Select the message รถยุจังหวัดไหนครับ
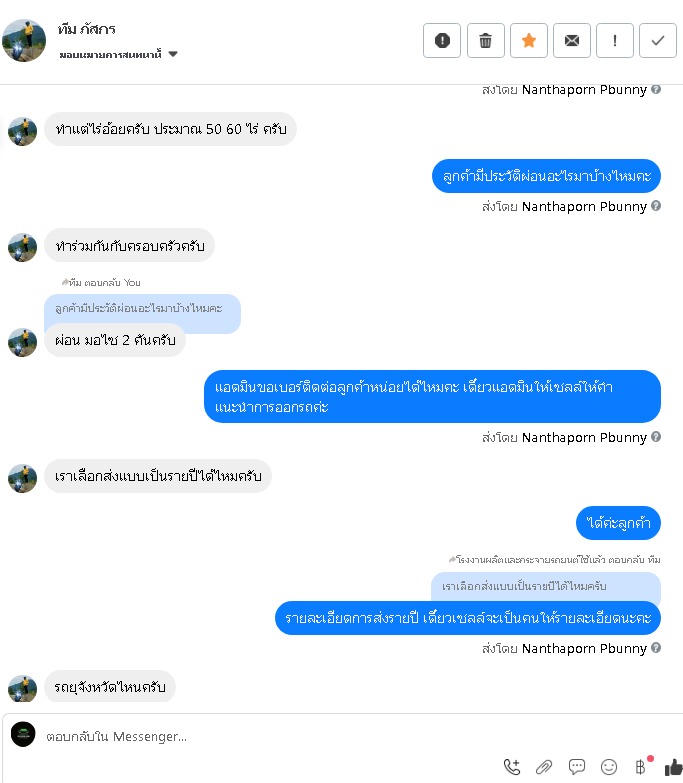 pyautogui.click(x=110, y=687)
